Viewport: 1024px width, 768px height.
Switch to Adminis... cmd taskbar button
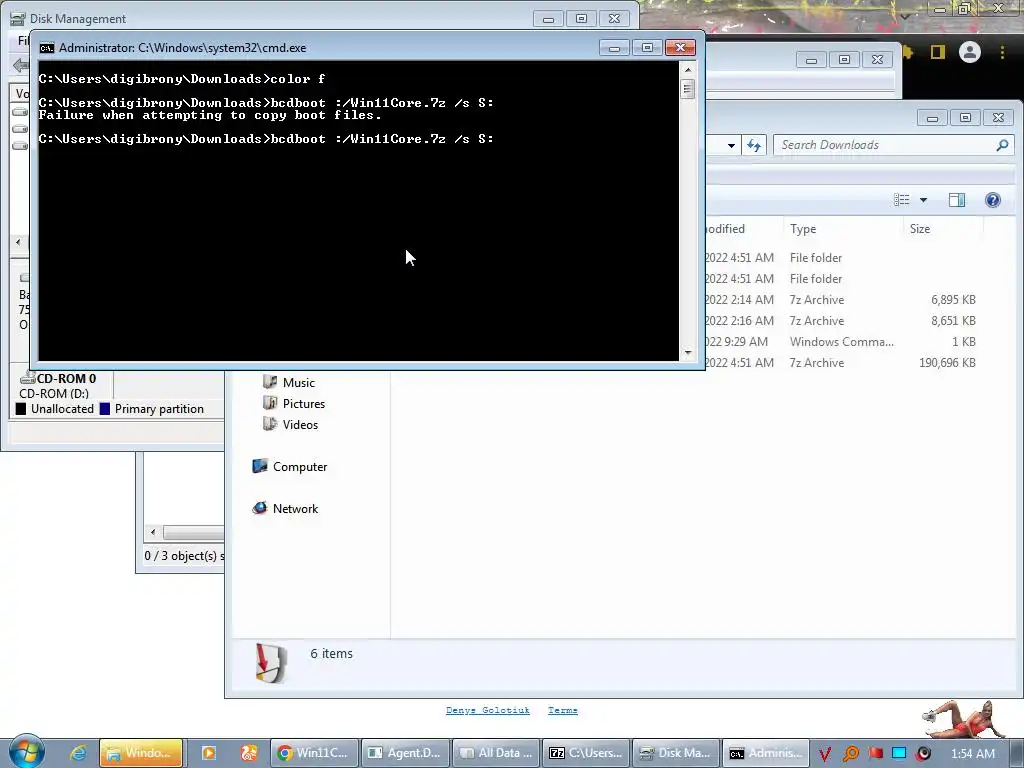(x=767, y=753)
